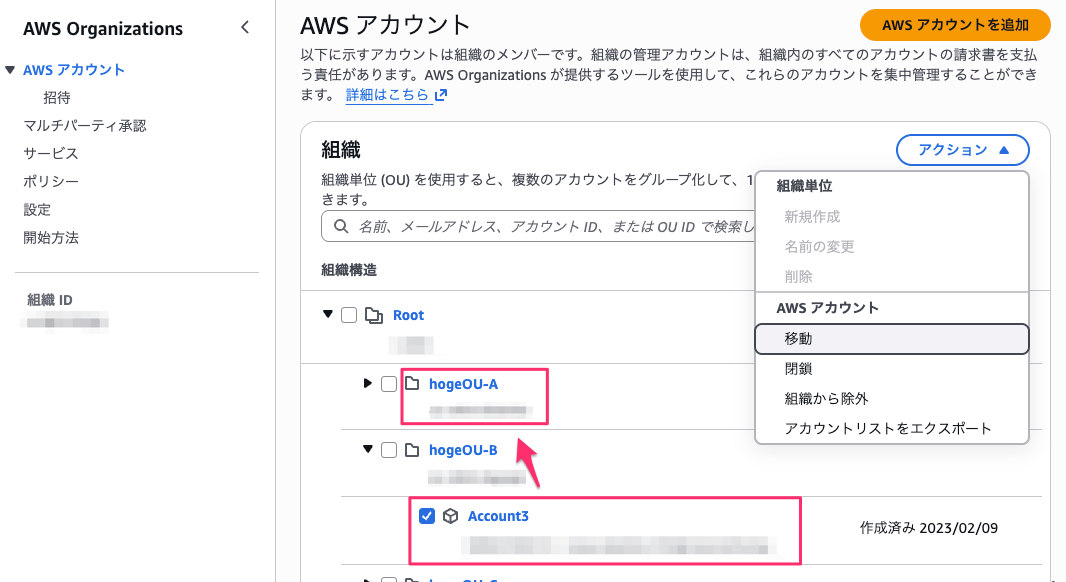Collapse the AWS Organizations sidebar chevron
1066x582 pixels.
tap(245, 28)
